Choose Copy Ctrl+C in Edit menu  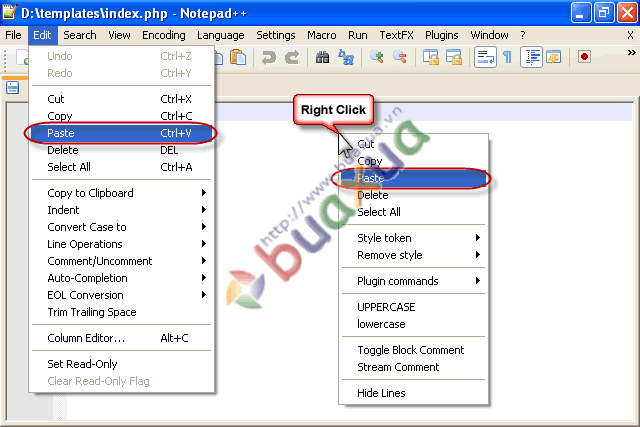(122, 116)
